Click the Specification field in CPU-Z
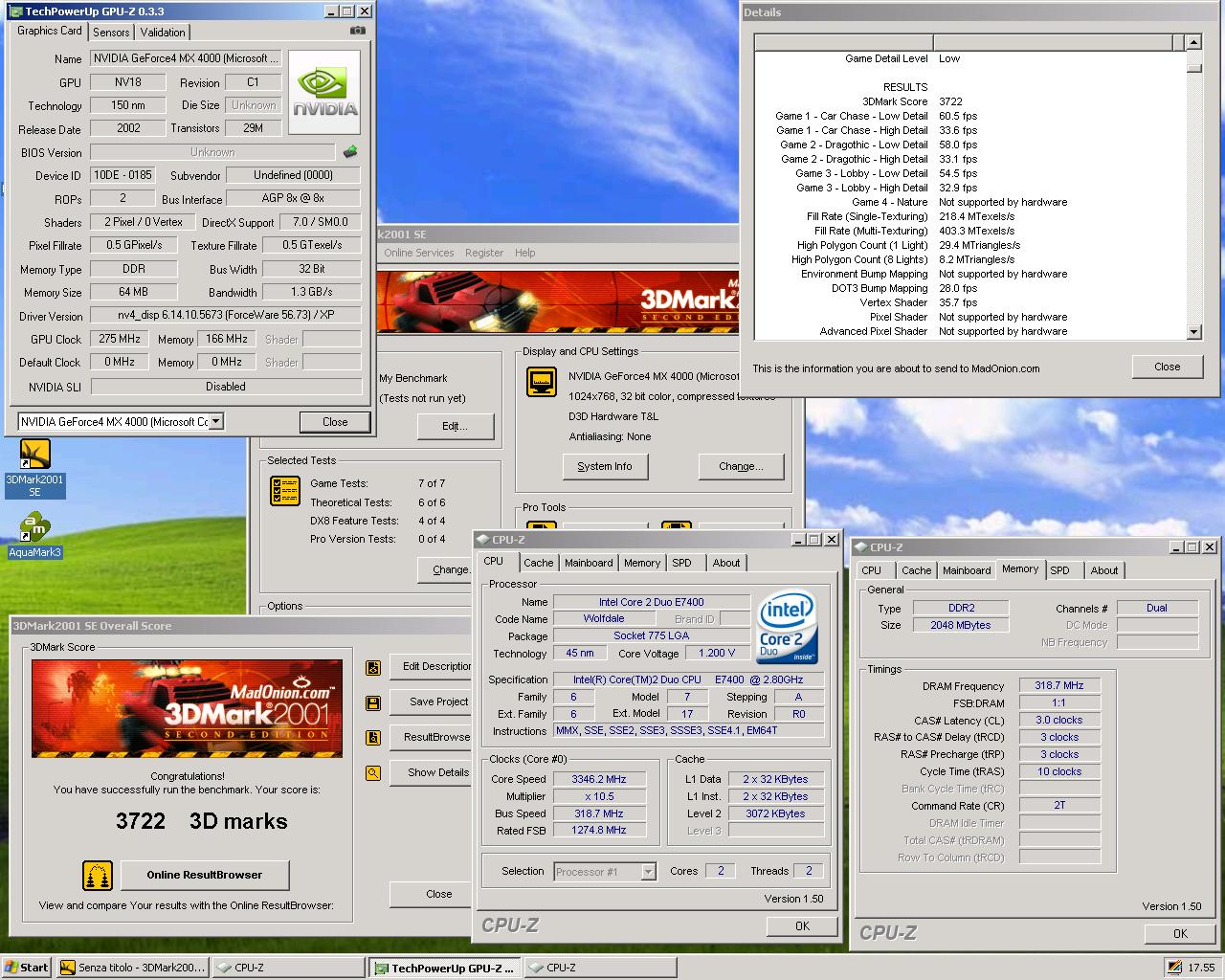1225x980 pixels. (x=689, y=679)
